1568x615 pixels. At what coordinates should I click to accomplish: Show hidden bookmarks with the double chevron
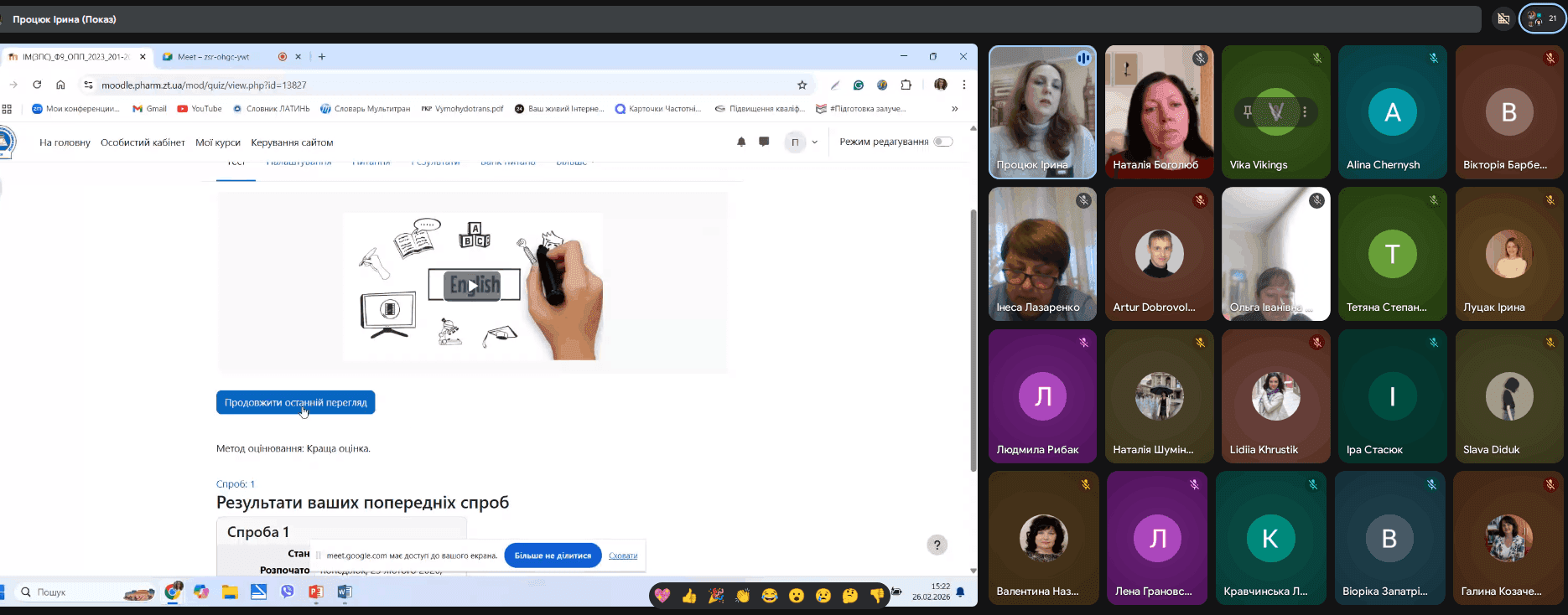(x=954, y=108)
